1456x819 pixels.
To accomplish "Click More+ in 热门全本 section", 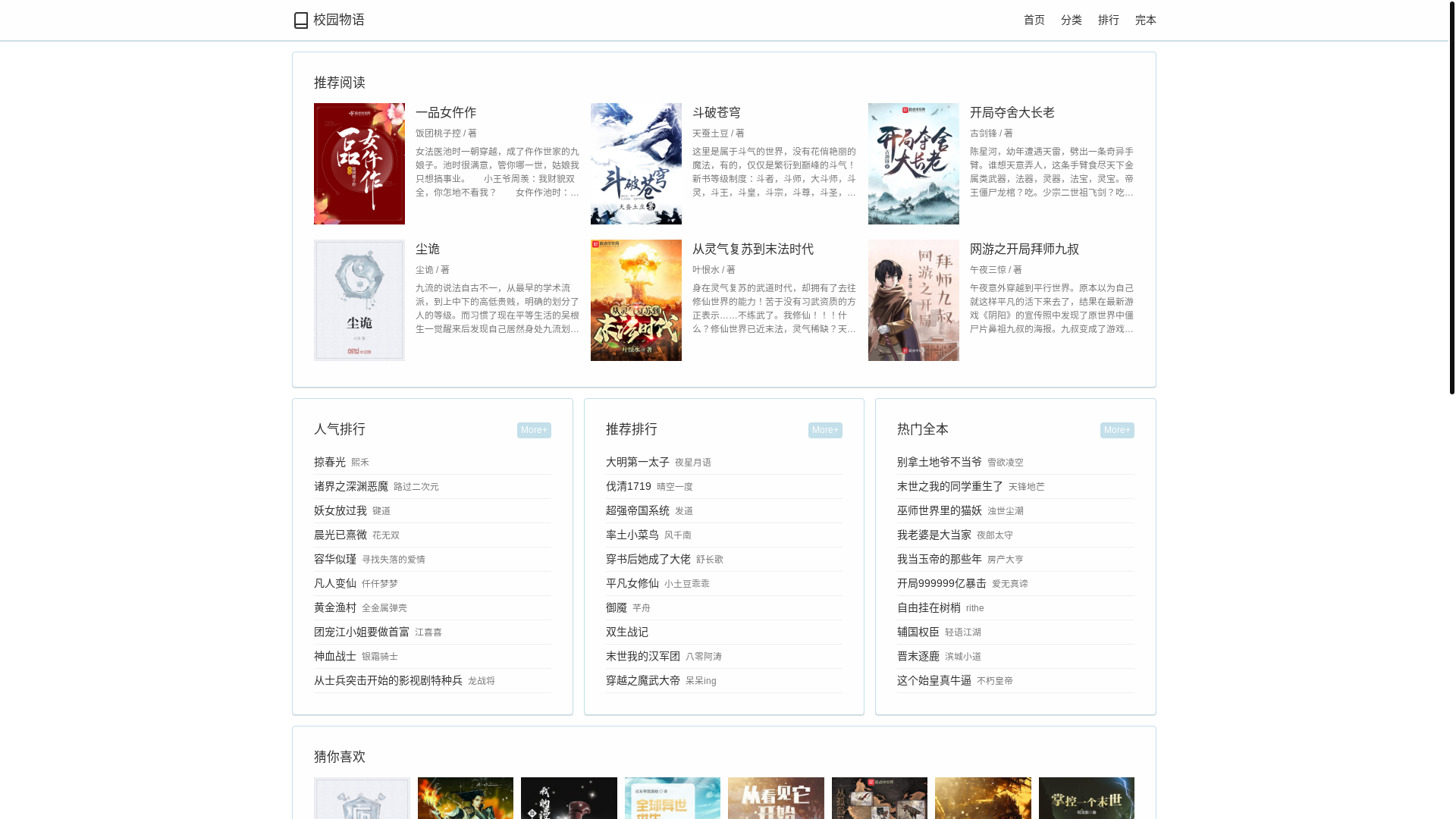I will pyautogui.click(x=1117, y=430).
